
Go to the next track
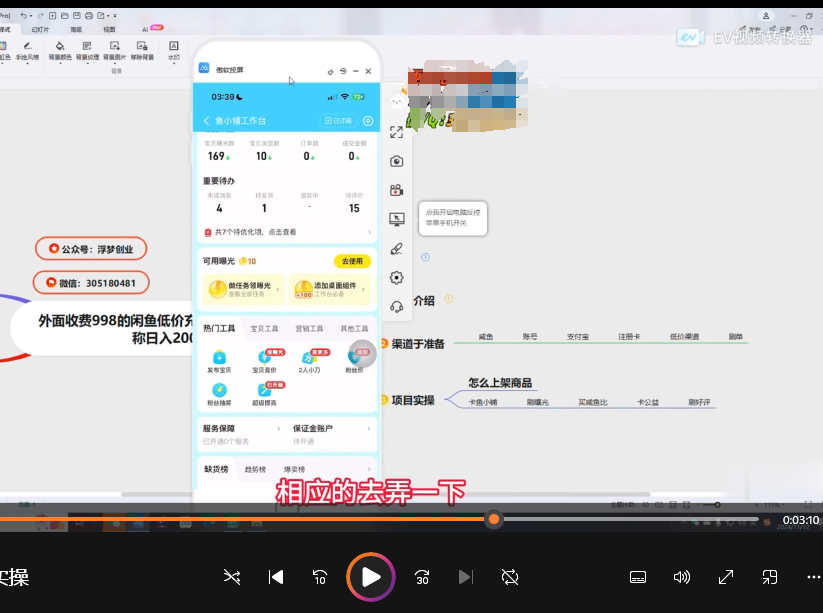466,577
